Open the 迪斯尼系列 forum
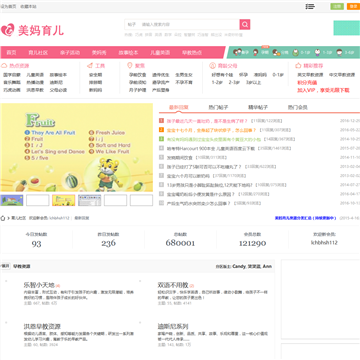This screenshot has width=360, height=360. 173,326
